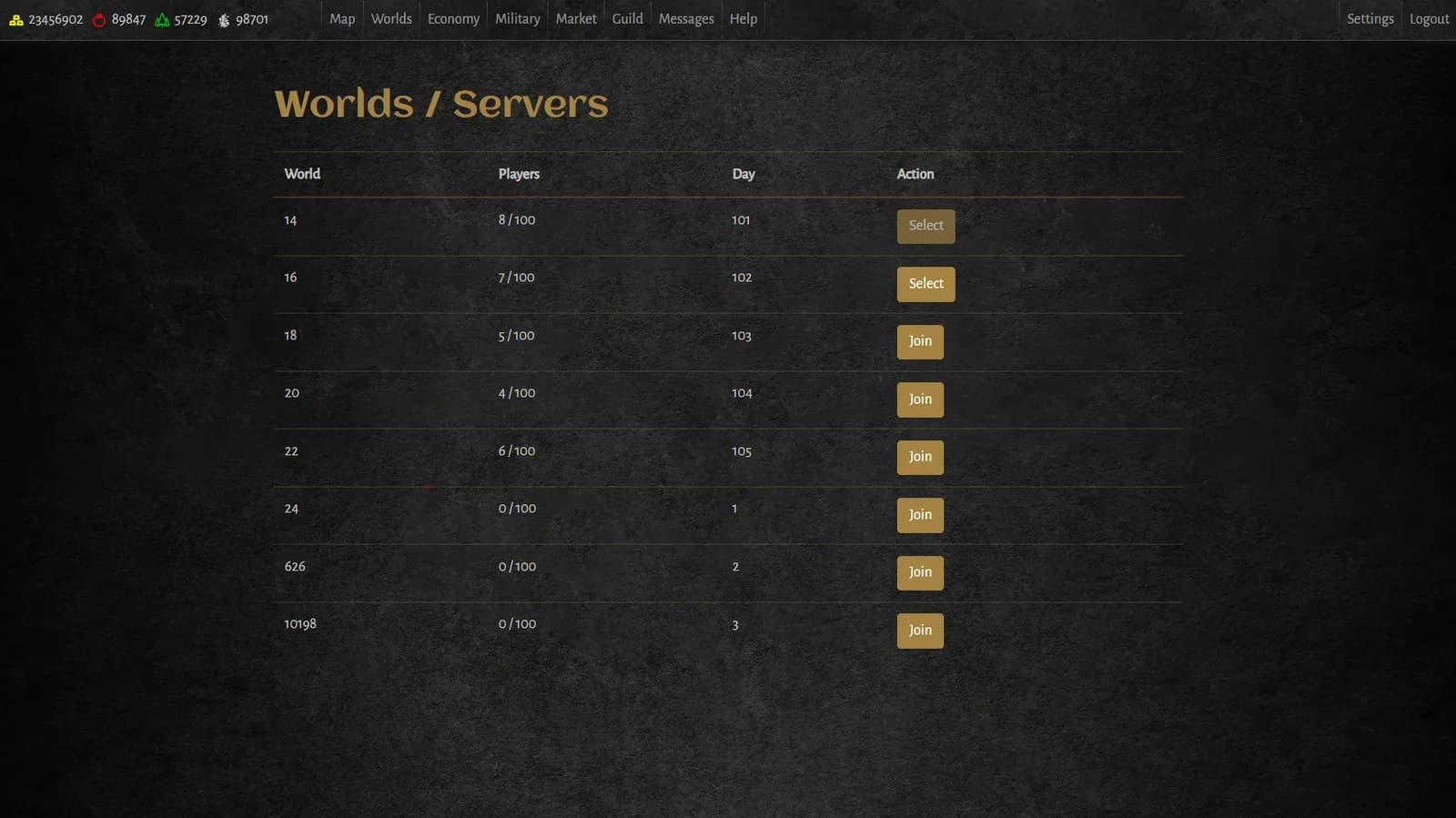Click the World column header
1456x818 pixels.
(302, 174)
